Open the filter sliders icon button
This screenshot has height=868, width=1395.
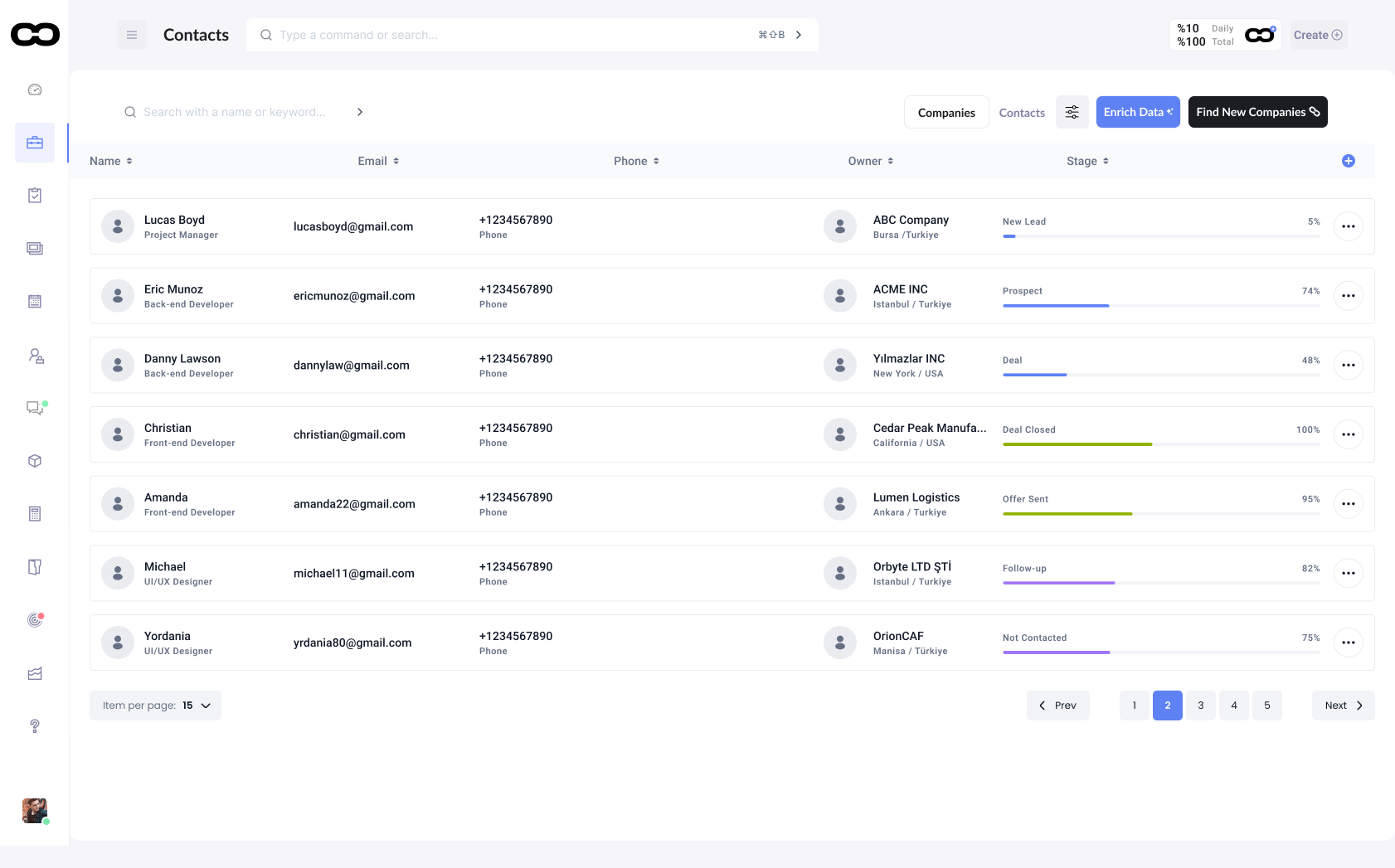click(1072, 112)
